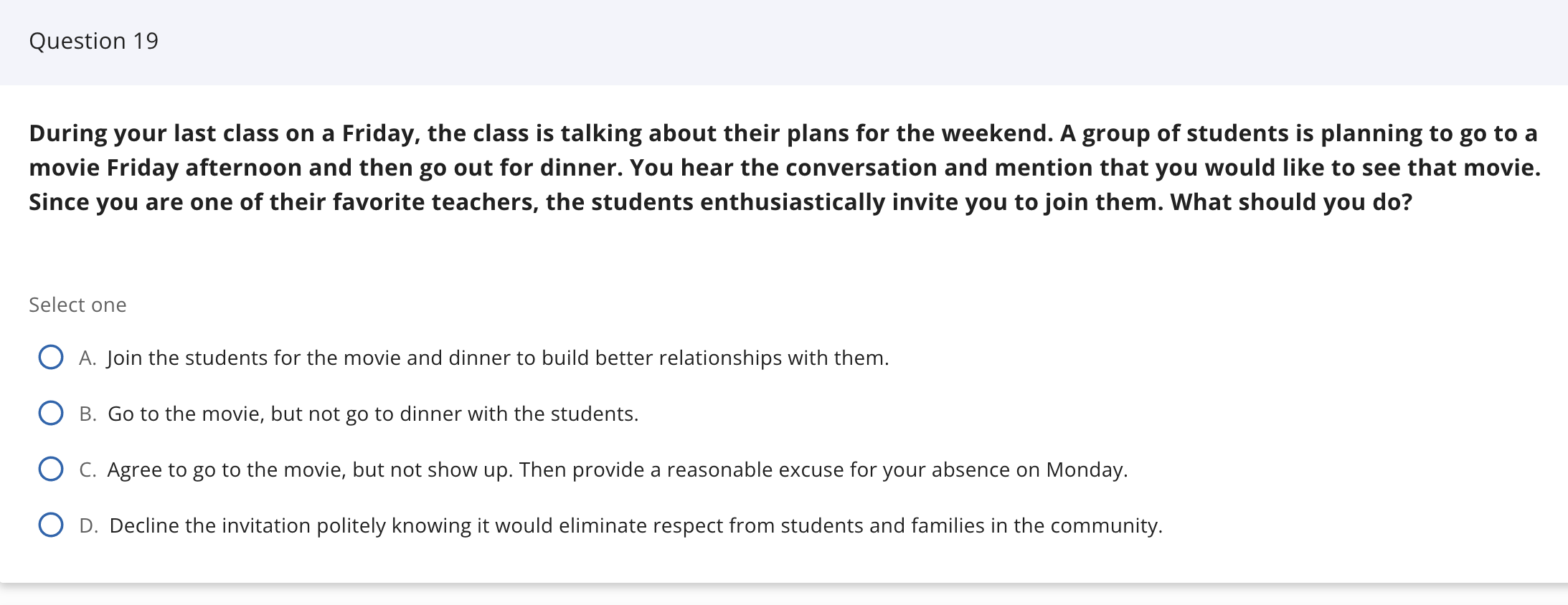Image resolution: width=1568 pixels, height=605 pixels.
Task: Select the radio button for option B
Action: pos(50,413)
